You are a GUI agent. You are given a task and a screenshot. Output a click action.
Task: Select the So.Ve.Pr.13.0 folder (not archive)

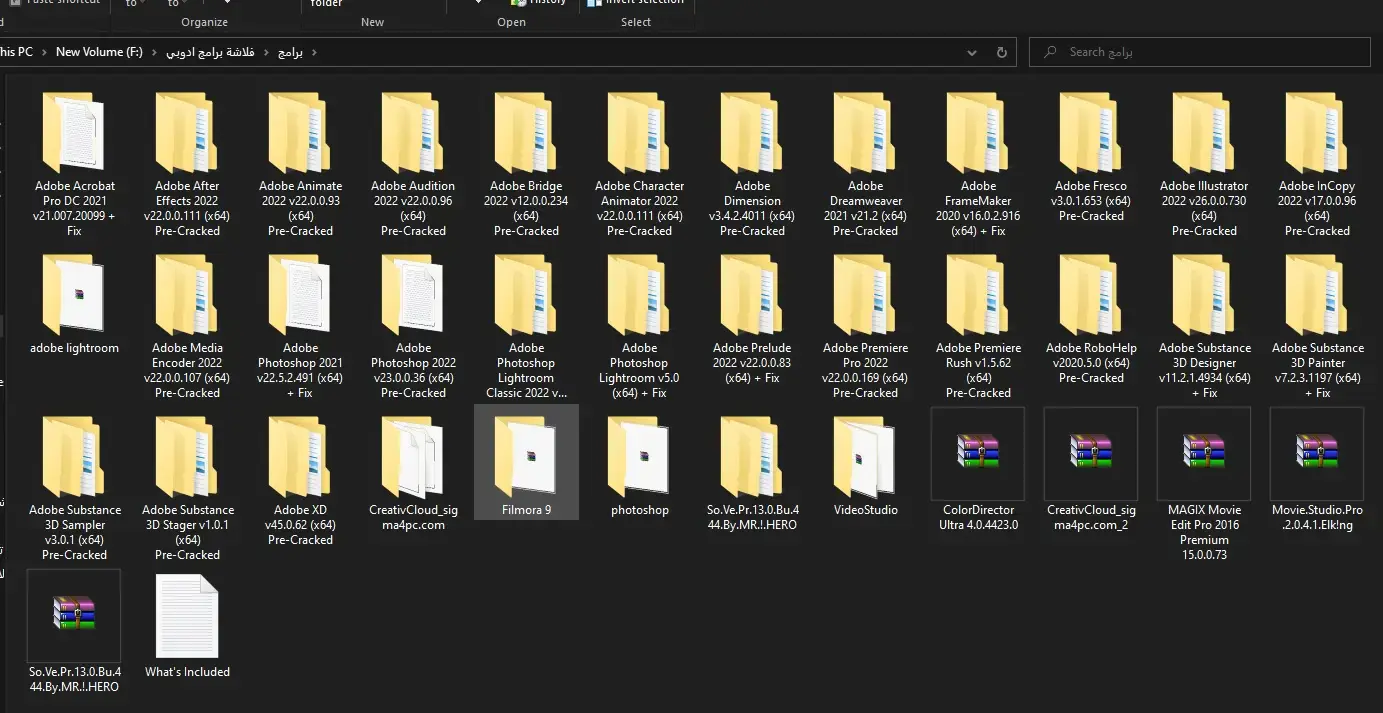[752, 472]
